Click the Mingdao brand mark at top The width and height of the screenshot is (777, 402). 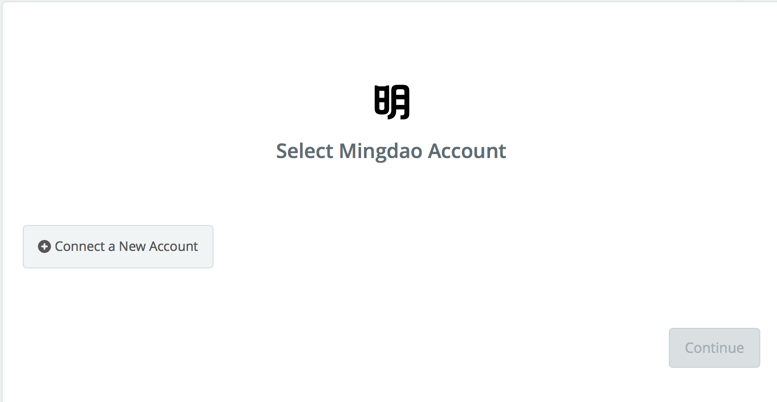point(391,102)
